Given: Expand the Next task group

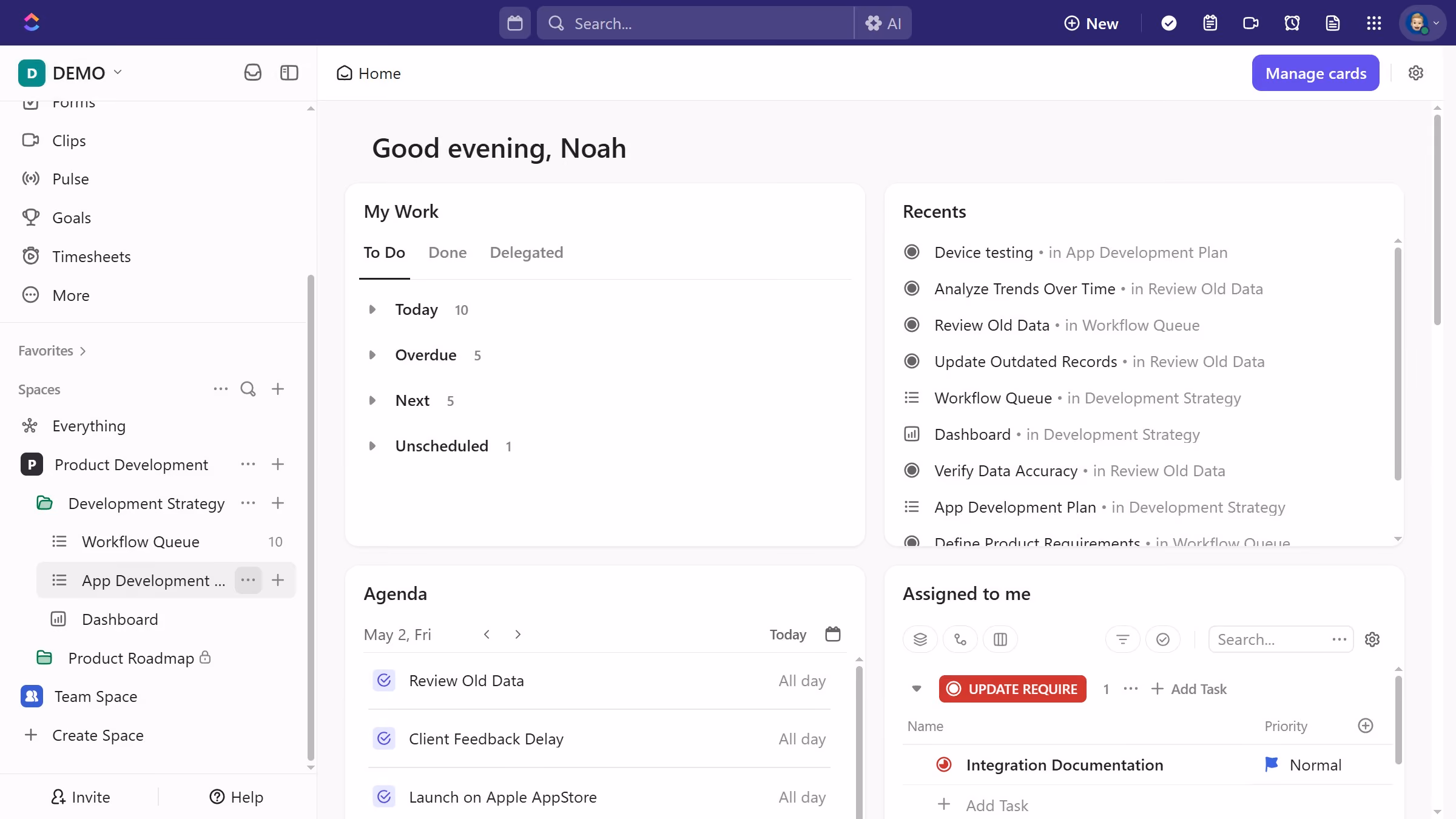Looking at the screenshot, I should pos(372,400).
